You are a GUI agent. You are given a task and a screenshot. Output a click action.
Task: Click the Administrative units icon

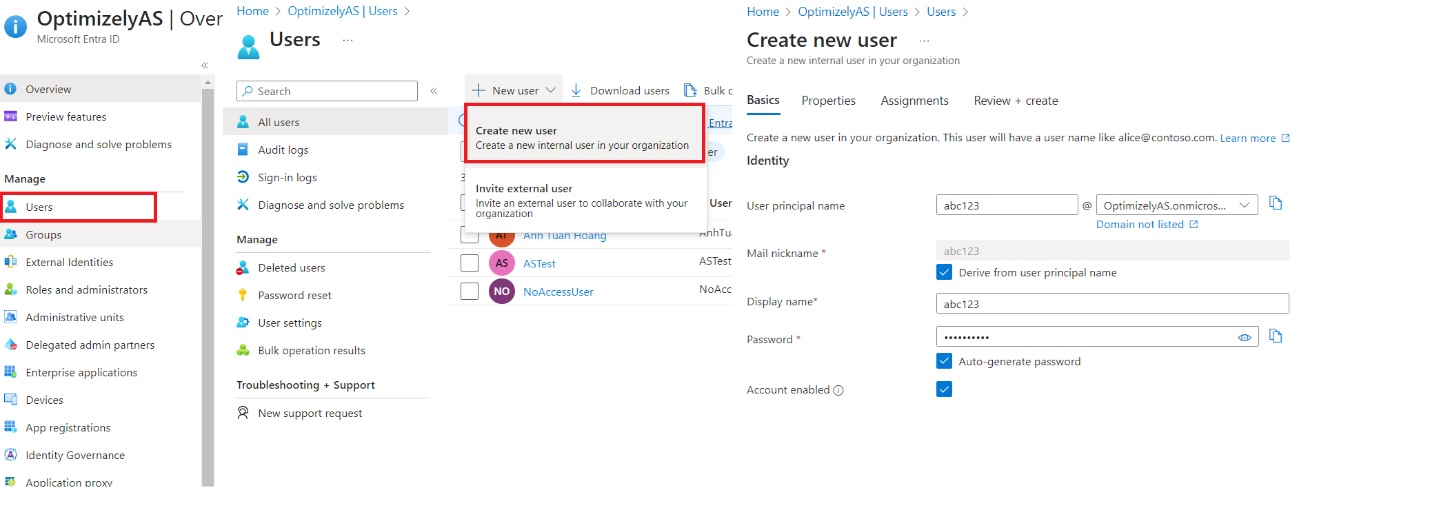[x=11, y=317]
